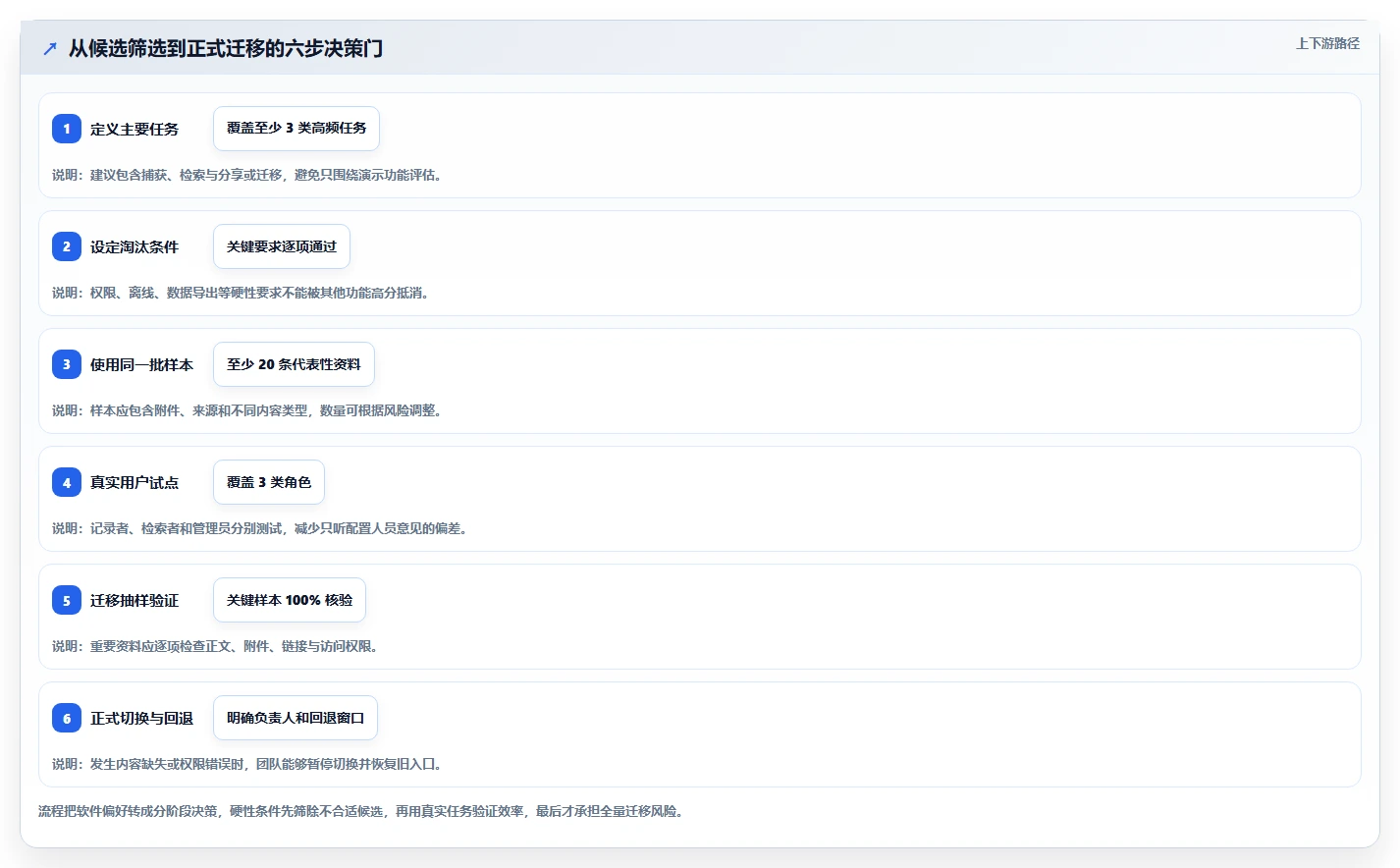Click the header title 从候选筛选到正式迁移的六步决策门

226,48
